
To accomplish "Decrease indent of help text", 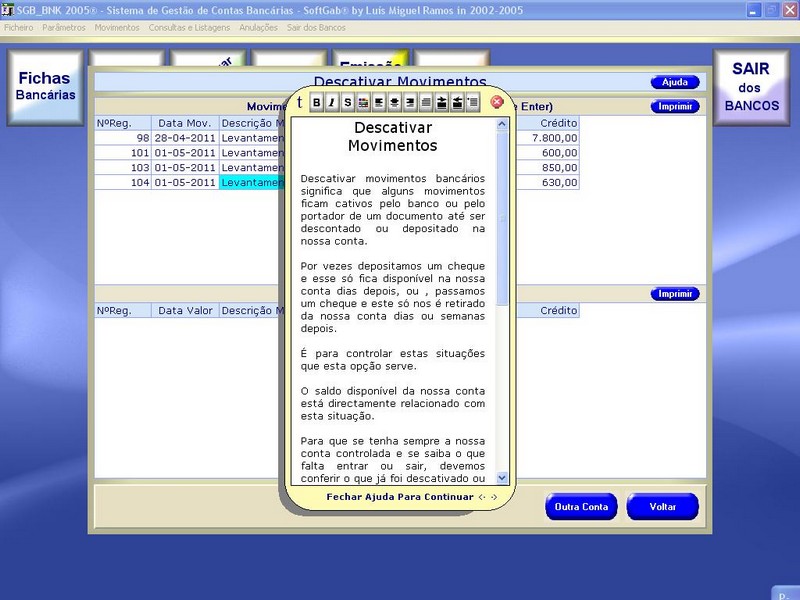I will 457,102.
